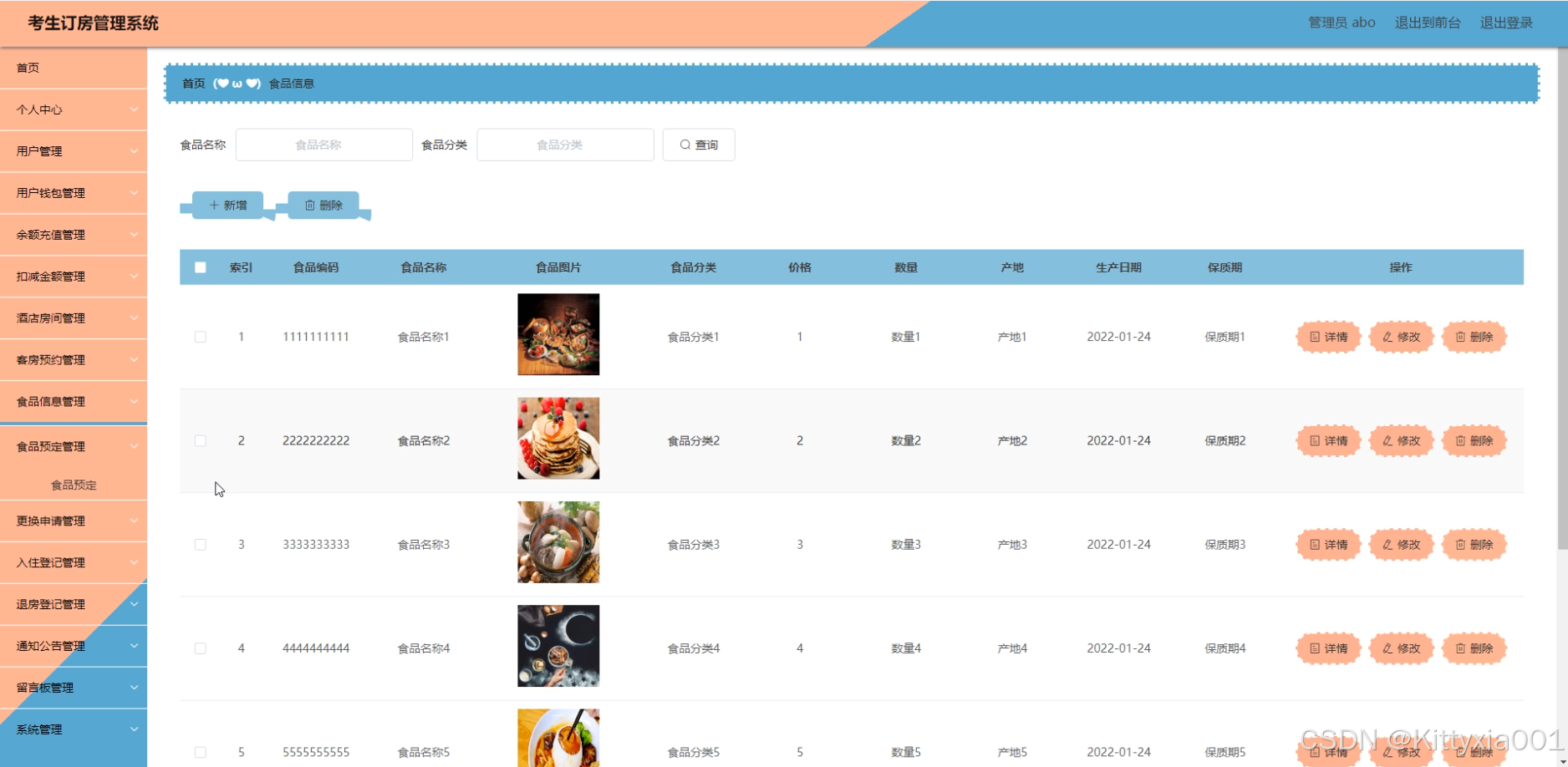The width and height of the screenshot is (1568, 767).
Task: Click the 产地4 cell
Action: tap(1012, 648)
